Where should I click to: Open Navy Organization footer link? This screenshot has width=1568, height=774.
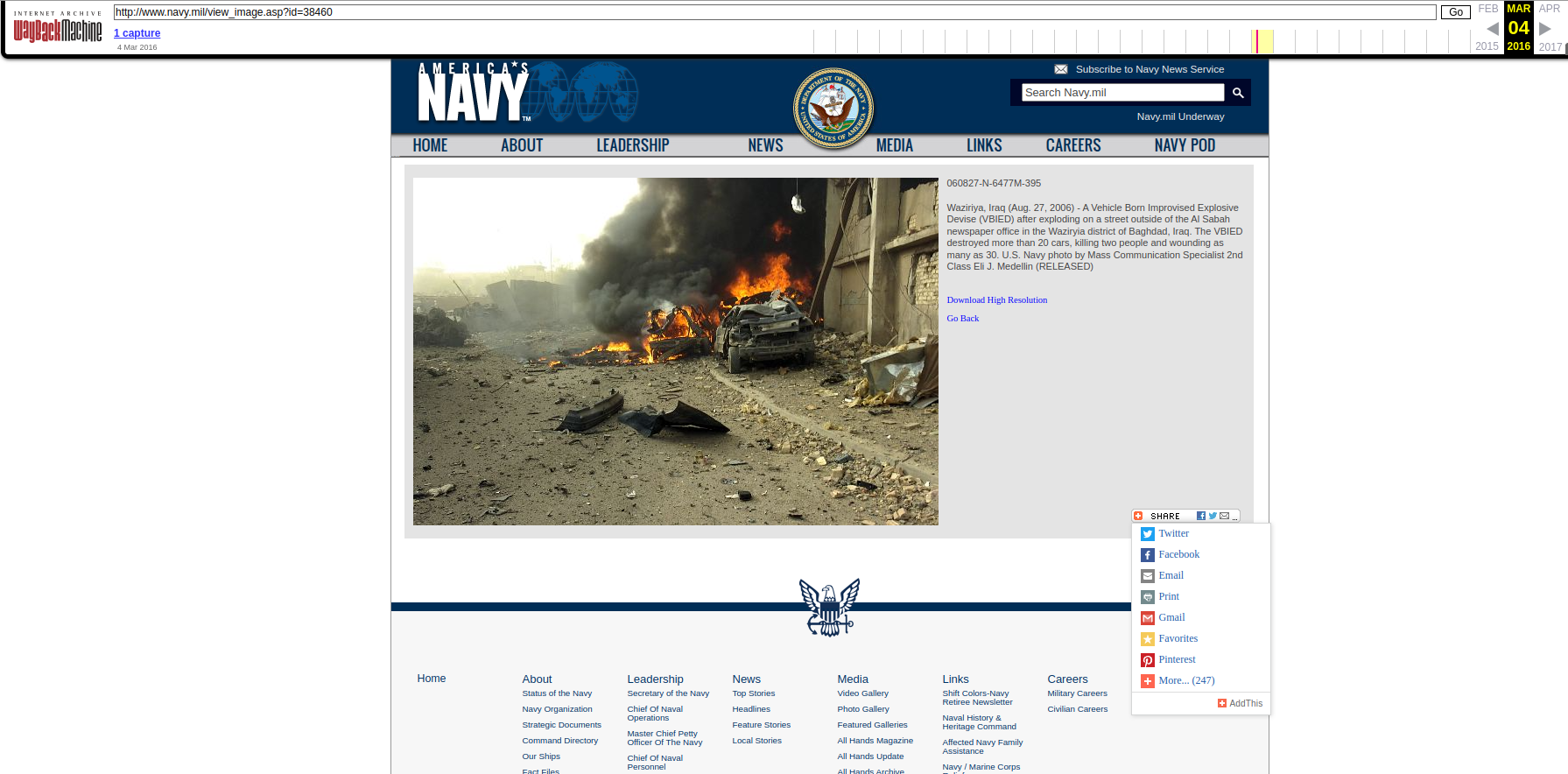click(557, 709)
